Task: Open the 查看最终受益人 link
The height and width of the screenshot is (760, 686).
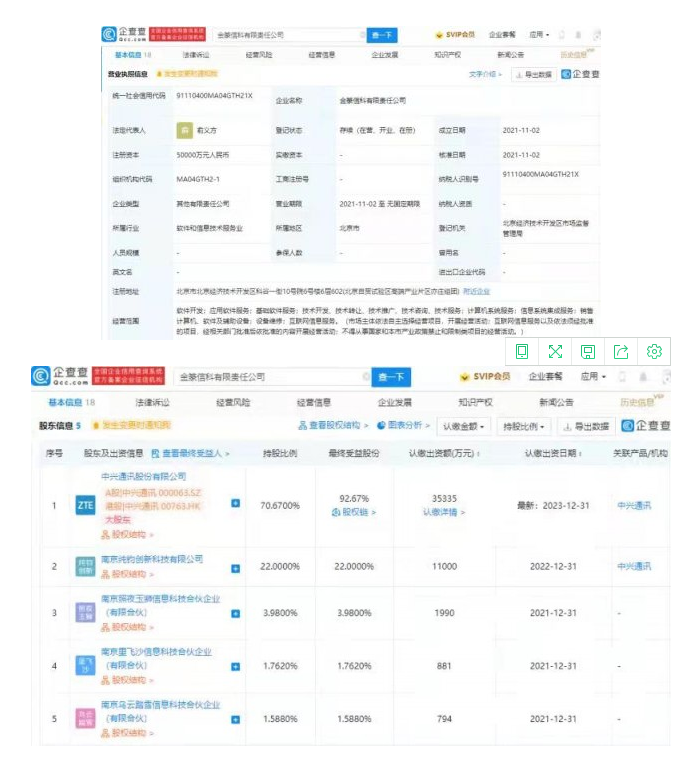Action: point(191,453)
